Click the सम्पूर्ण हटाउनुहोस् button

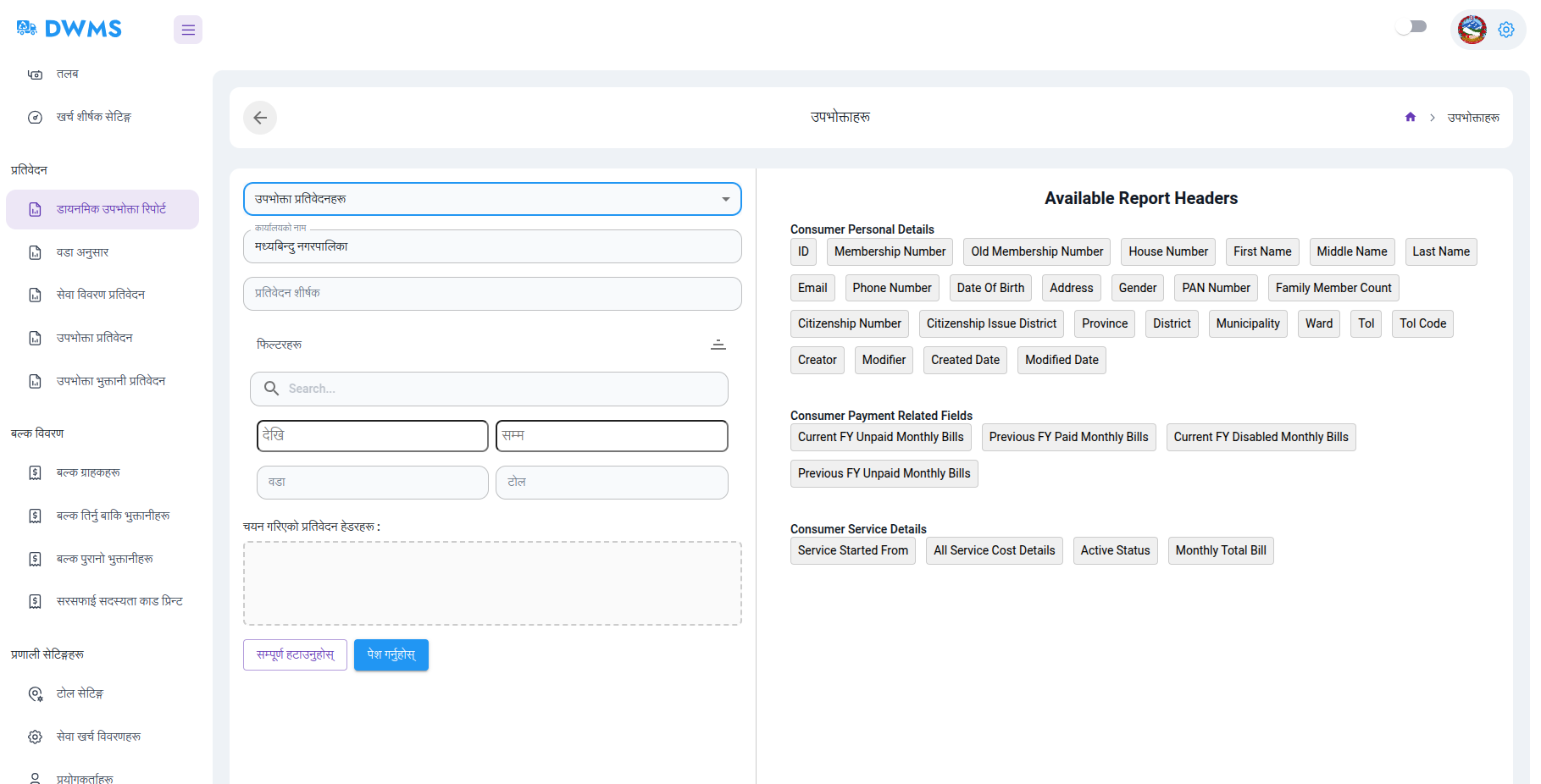tap(295, 655)
